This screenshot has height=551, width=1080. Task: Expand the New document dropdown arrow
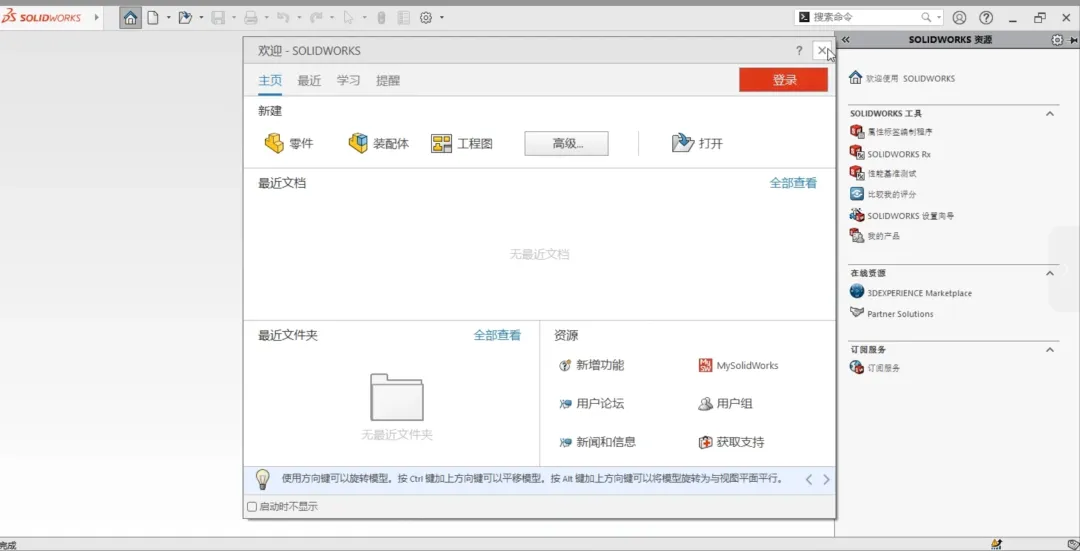coord(168,18)
